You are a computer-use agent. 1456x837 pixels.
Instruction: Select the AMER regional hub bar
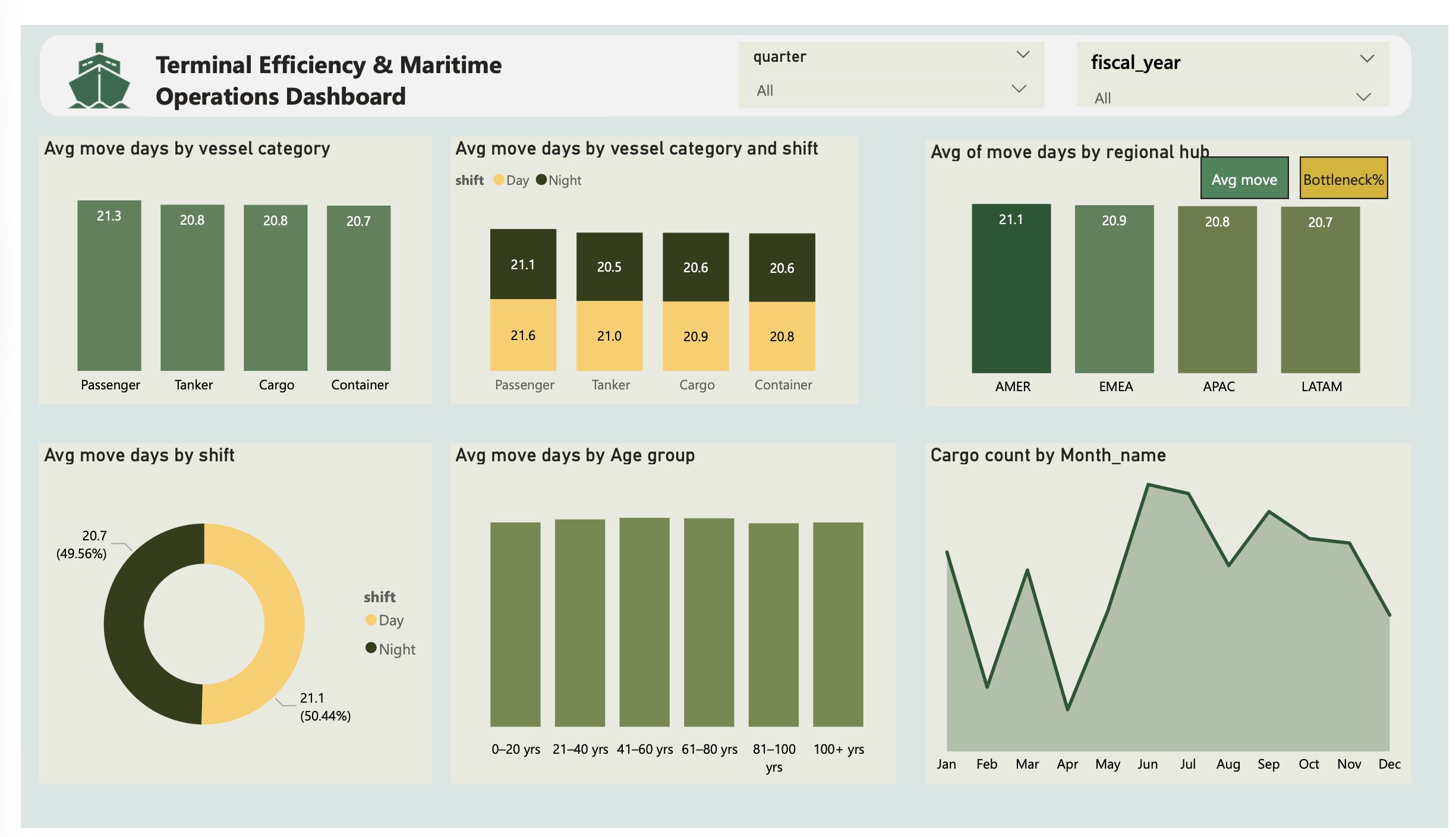click(1011, 288)
